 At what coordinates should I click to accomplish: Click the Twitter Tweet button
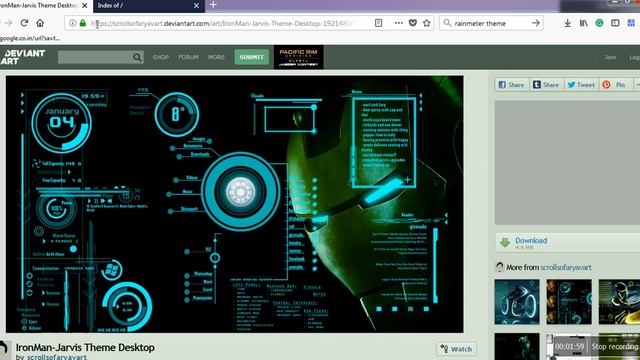(581, 85)
